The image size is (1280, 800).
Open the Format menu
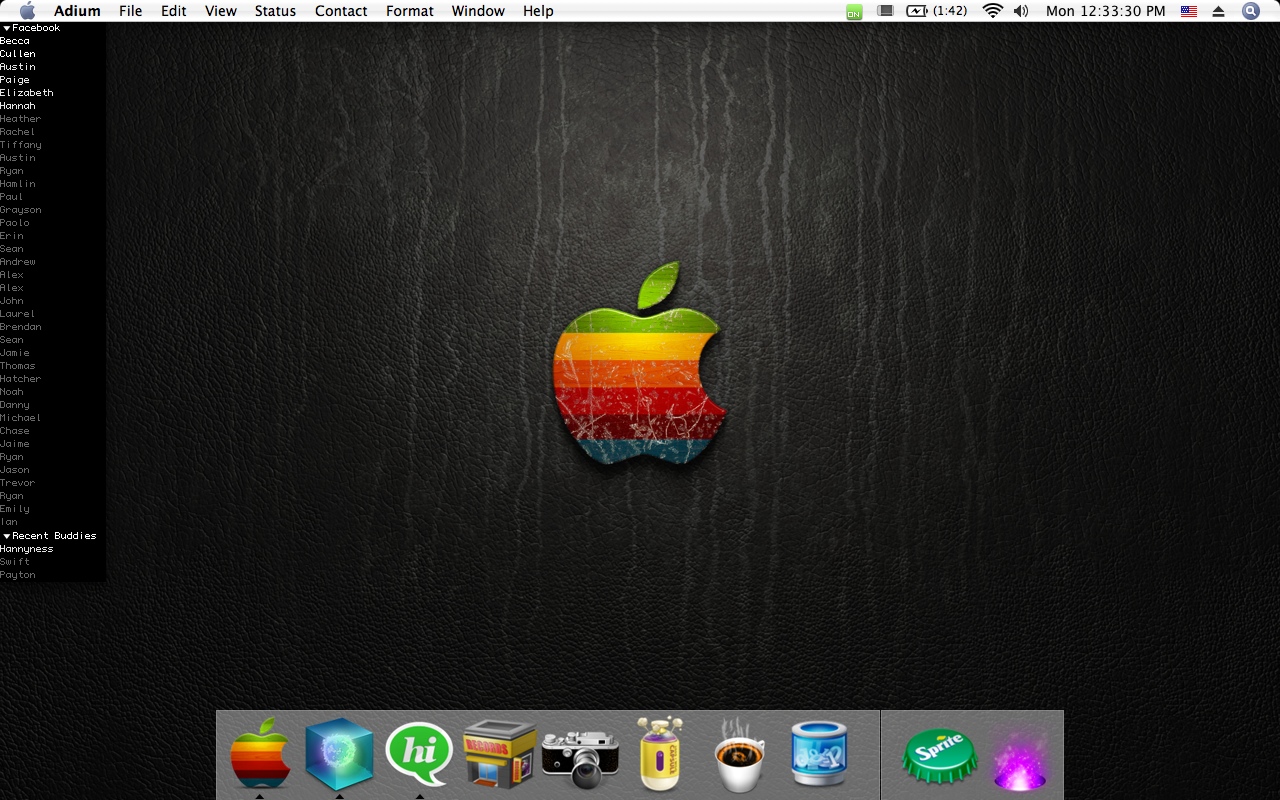click(x=410, y=11)
